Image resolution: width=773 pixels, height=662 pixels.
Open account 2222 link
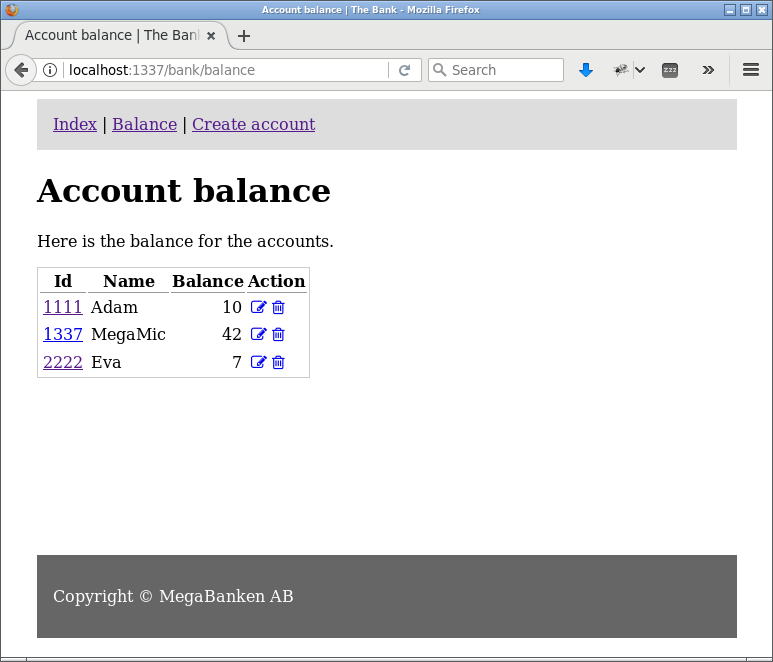pyautogui.click(x=63, y=362)
